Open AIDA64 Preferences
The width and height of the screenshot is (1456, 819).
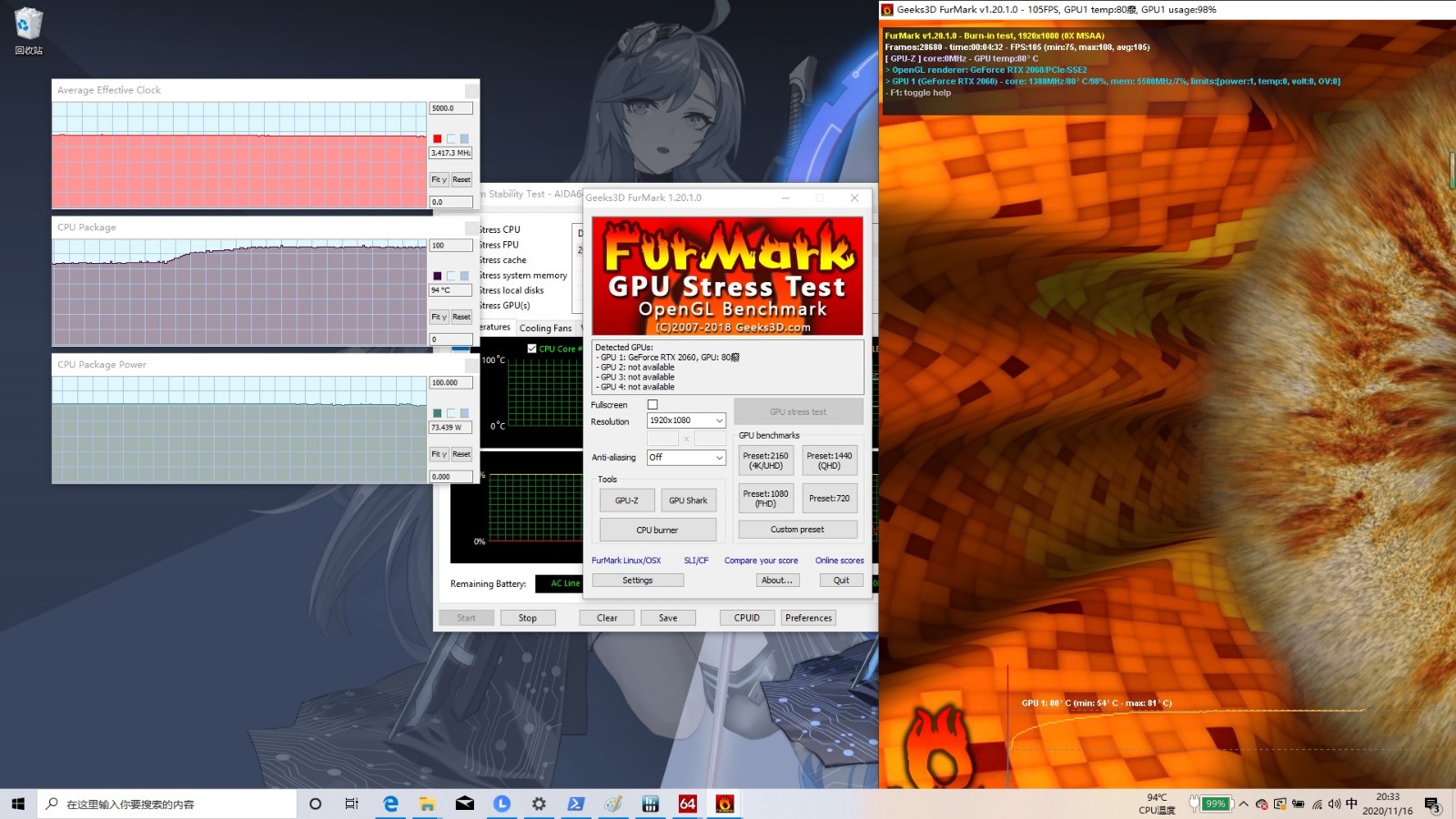809,618
